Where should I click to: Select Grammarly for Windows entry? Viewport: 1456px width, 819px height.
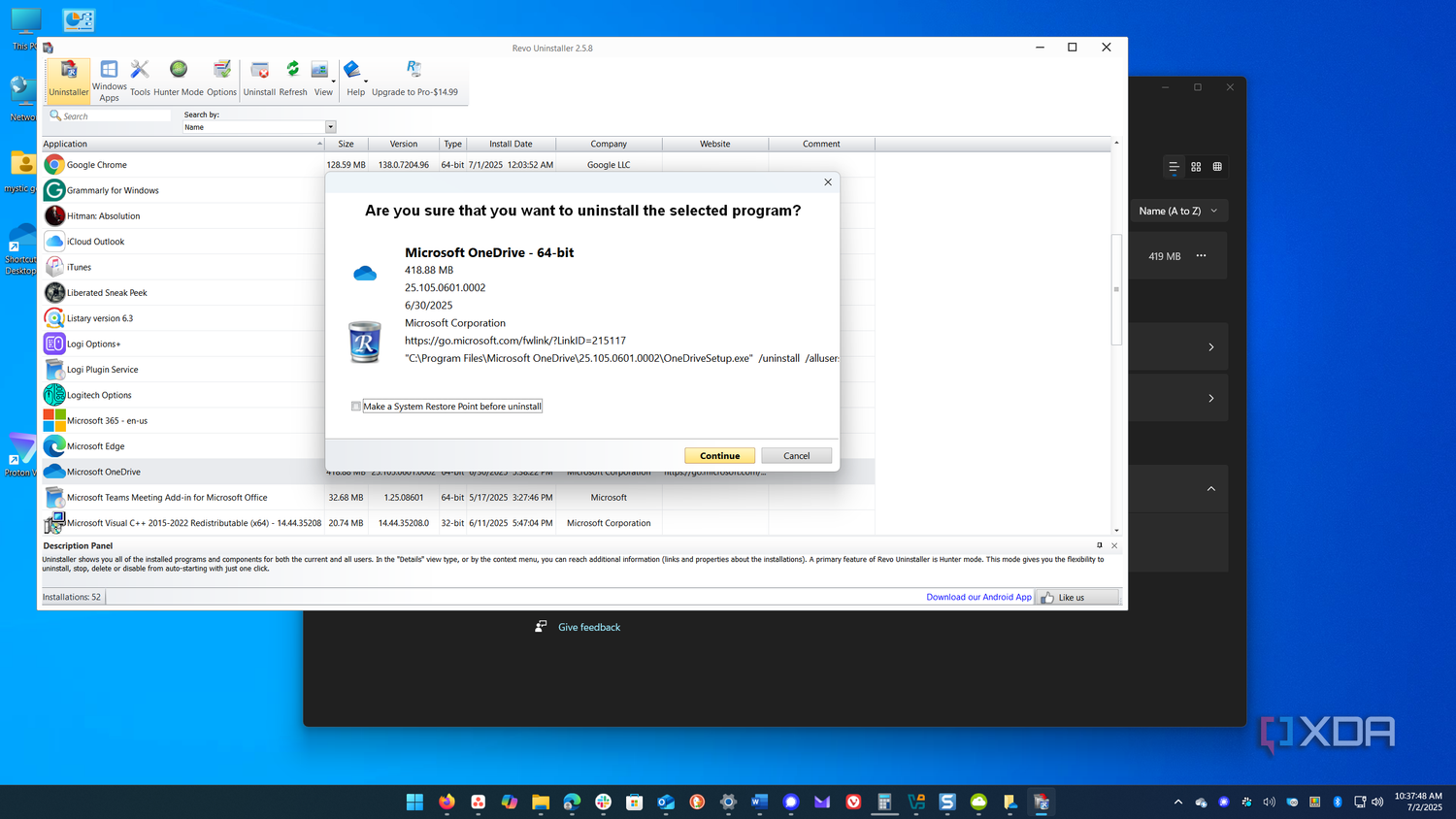point(182,190)
